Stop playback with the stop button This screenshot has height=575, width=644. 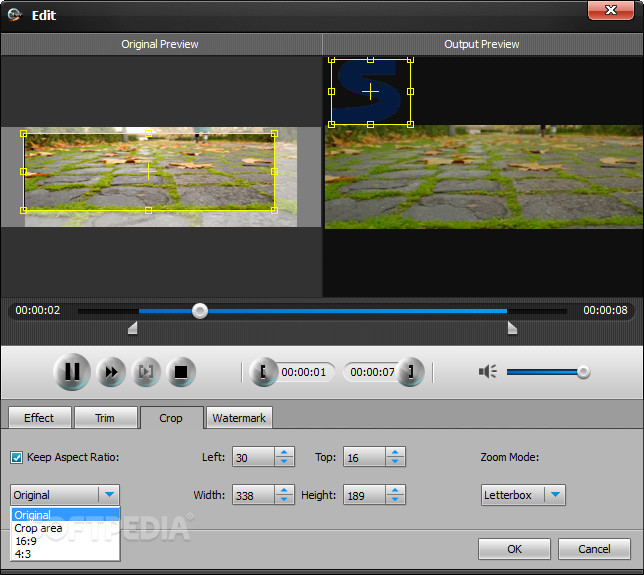click(x=181, y=372)
